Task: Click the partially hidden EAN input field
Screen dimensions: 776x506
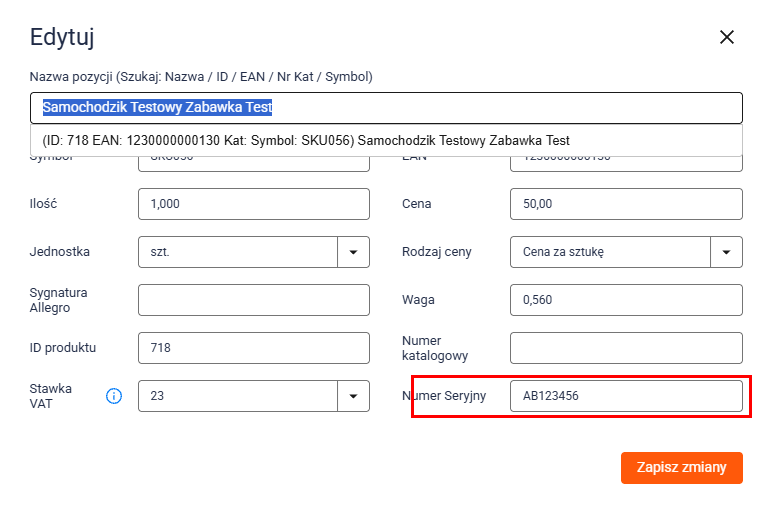Action: tap(626, 164)
